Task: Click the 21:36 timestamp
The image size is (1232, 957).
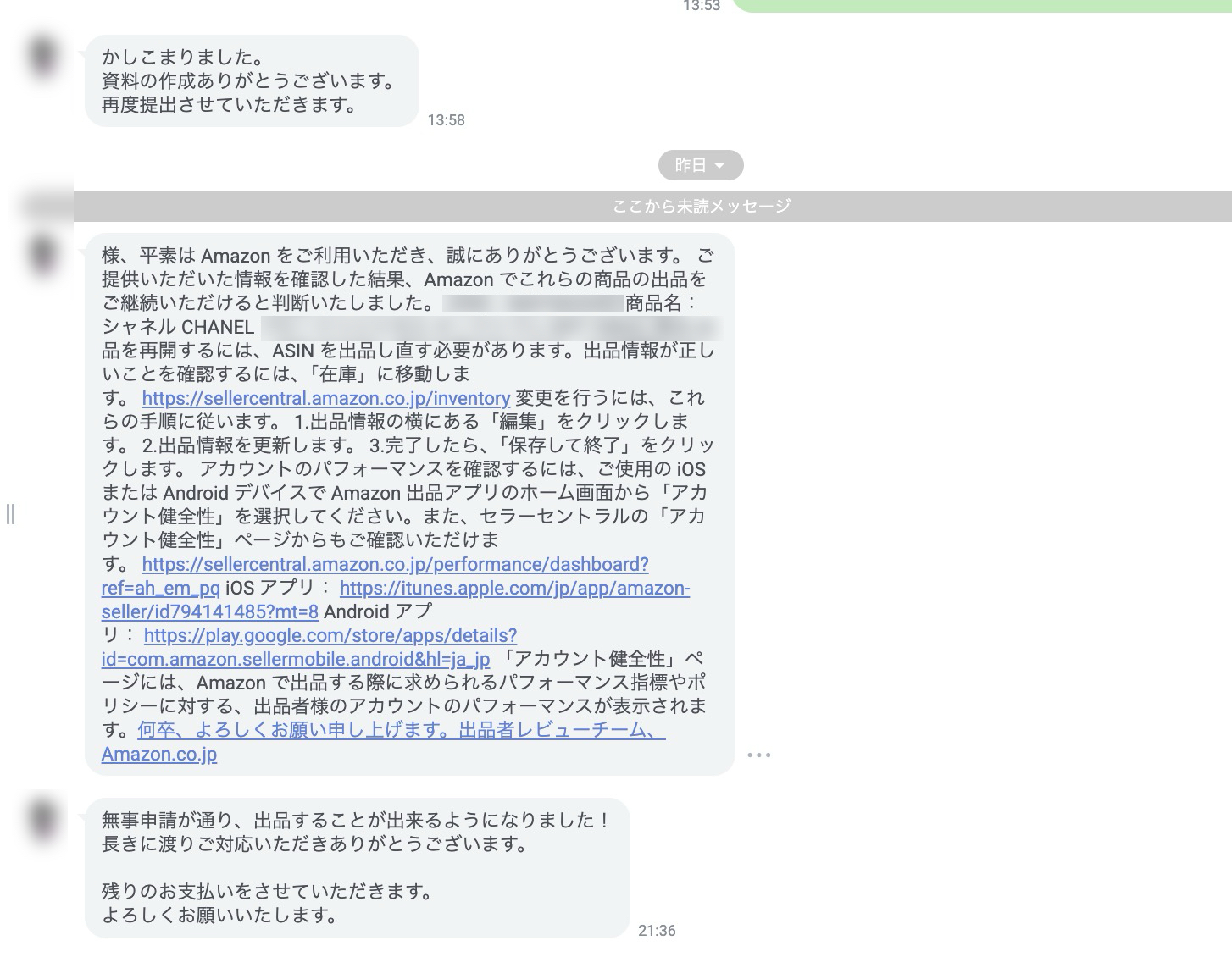Action: tap(657, 931)
